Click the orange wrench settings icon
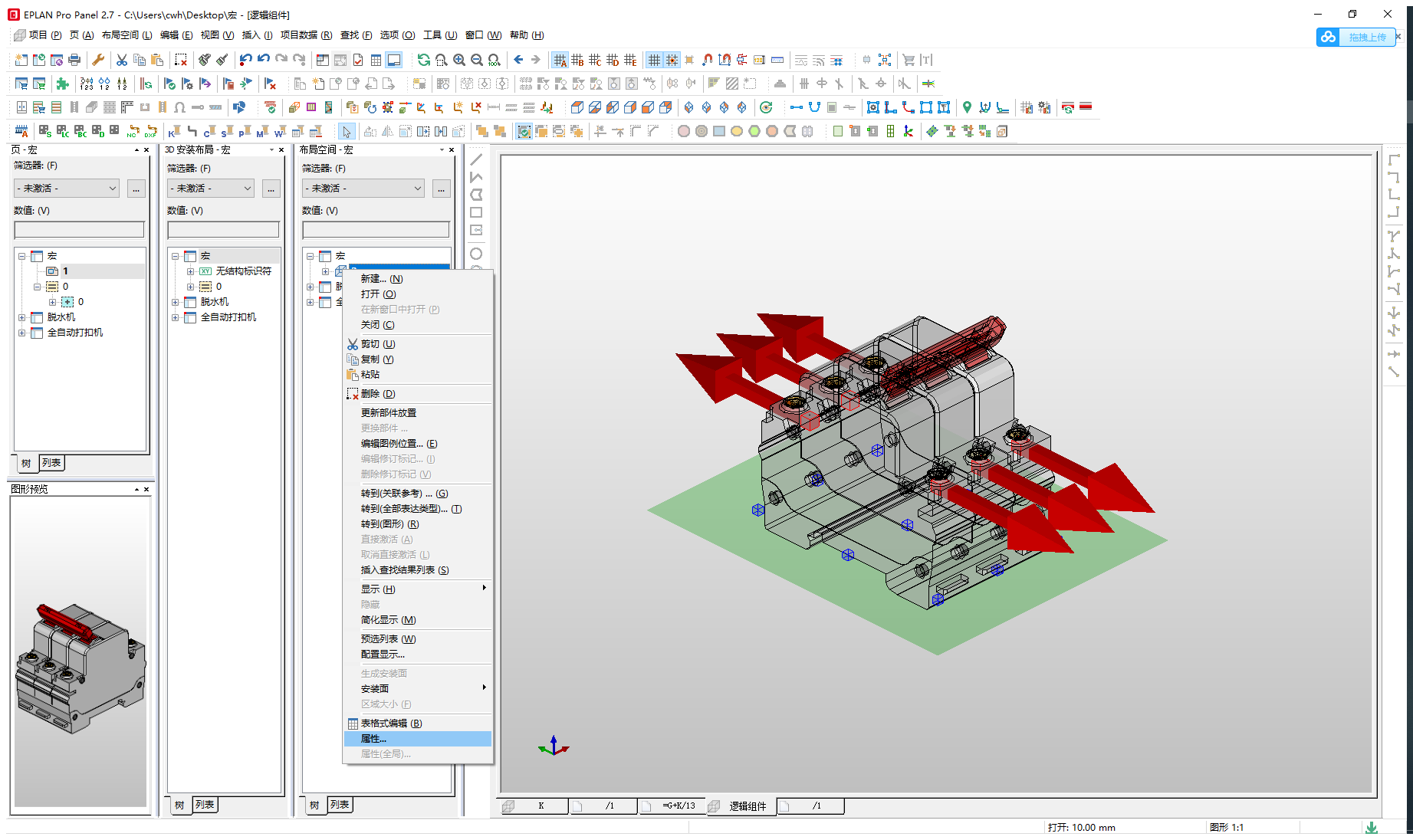The height and width of the screenshot is (840, 1413). click(x=98, y=60)
